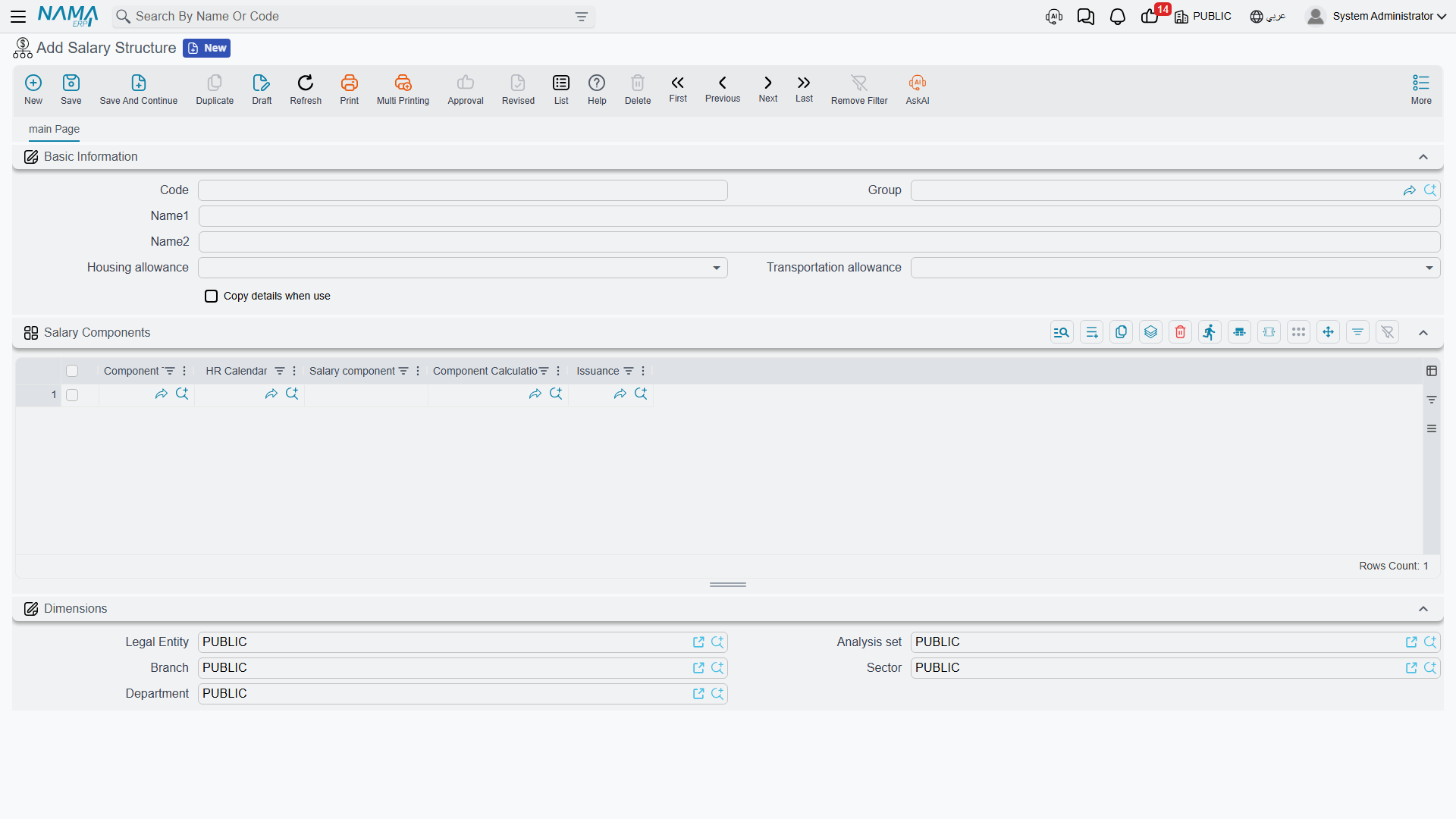This screenshot has height=819, width=1456.
Task: Enable Copy details when use checkbox
Action: 212,297
